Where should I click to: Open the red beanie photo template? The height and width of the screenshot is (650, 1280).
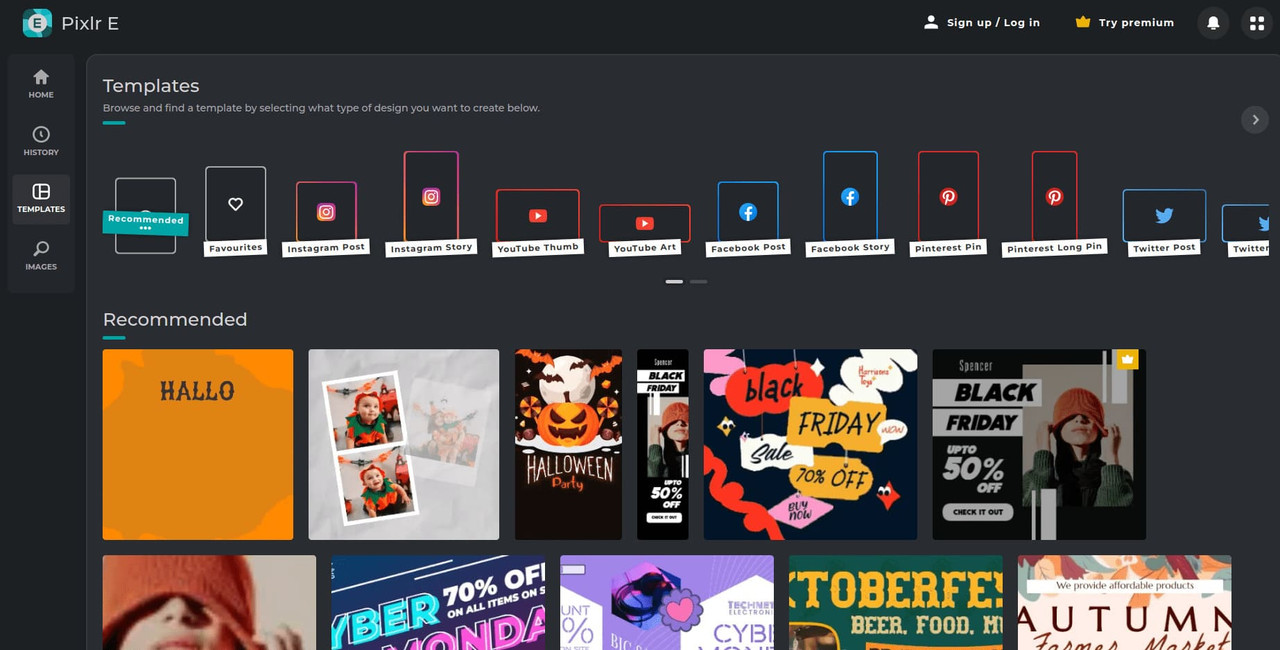[x=209, y=603]
